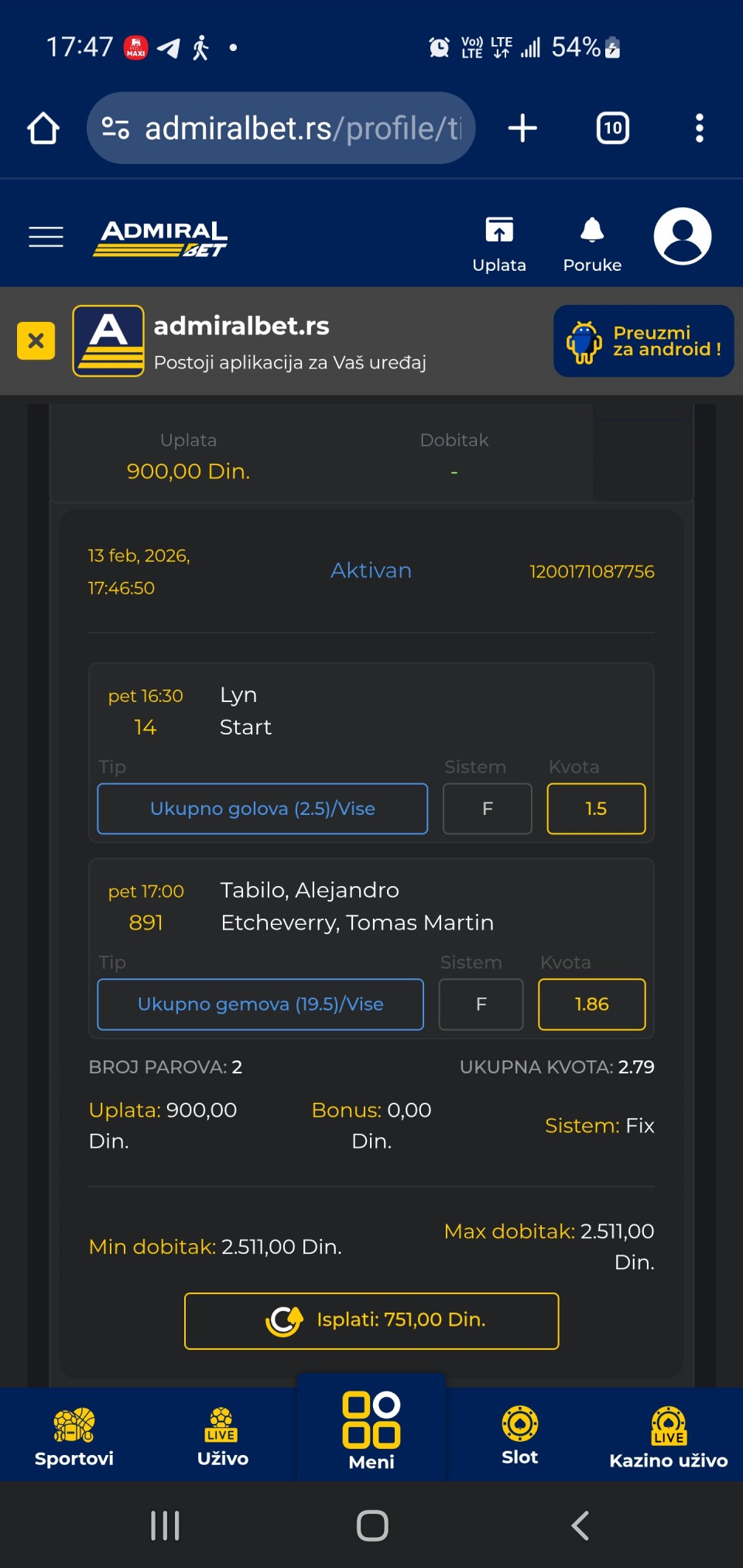This screenshot has width=743, height=1568.
Task: Go to browser home page
Action: point(43,128)
